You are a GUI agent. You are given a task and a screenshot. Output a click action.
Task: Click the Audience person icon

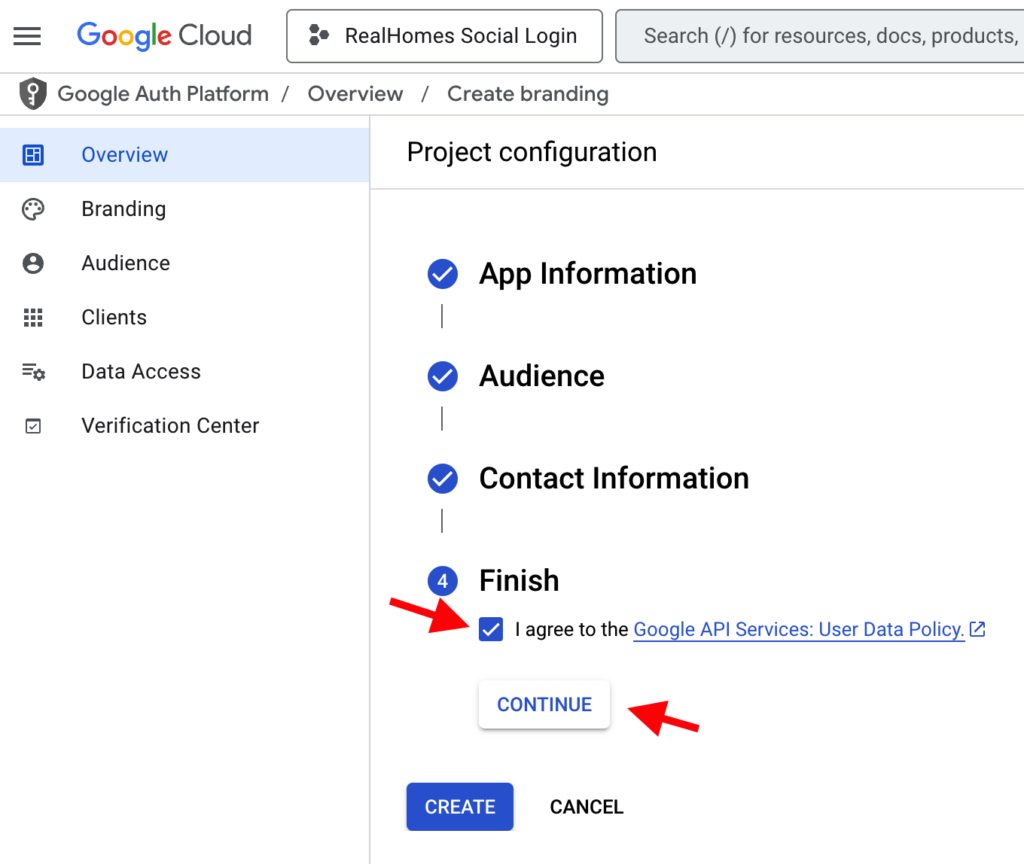[x=33, y=263]
